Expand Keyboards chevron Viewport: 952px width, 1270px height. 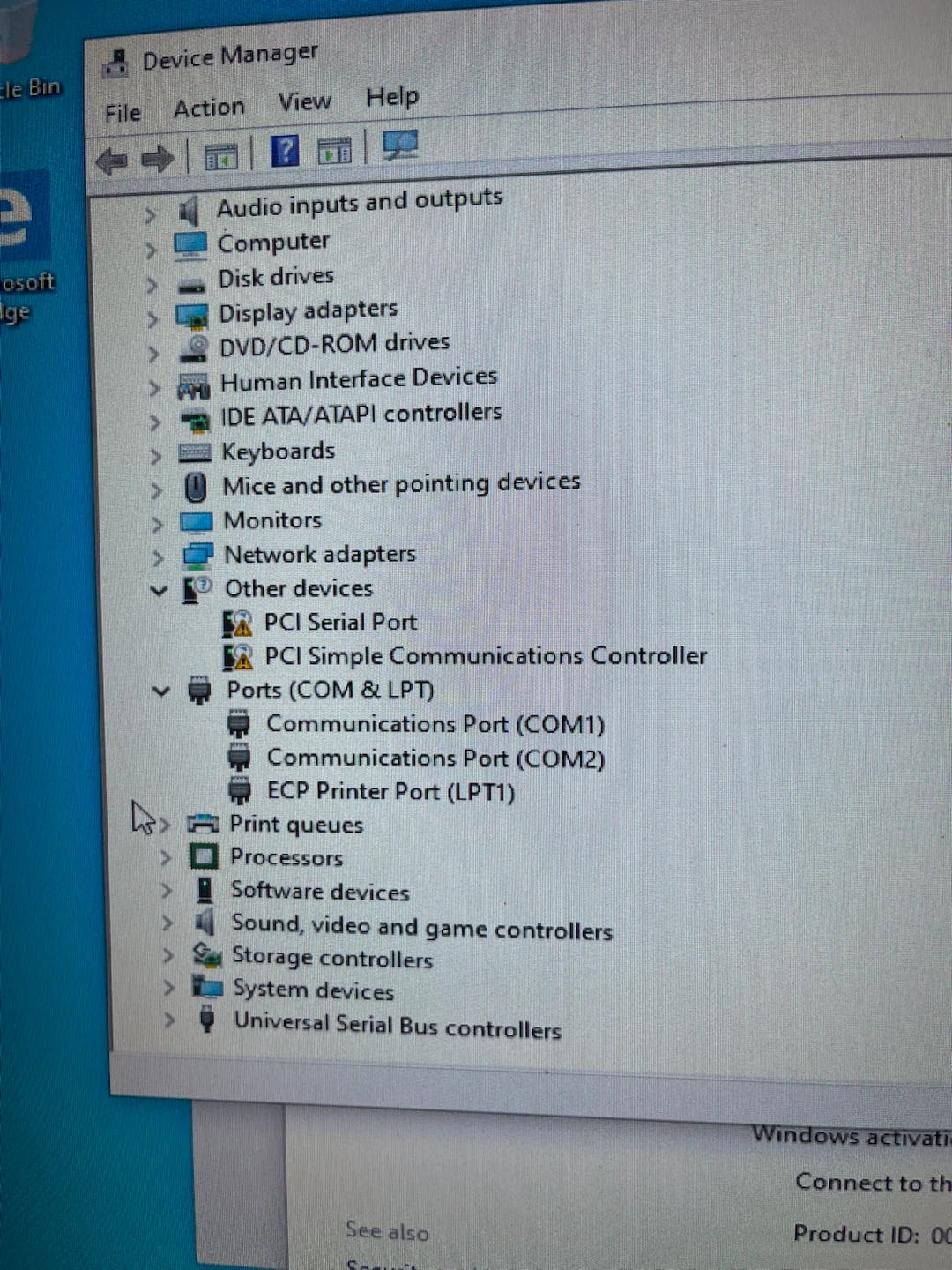pyautogui.click(x=155, y=457)
